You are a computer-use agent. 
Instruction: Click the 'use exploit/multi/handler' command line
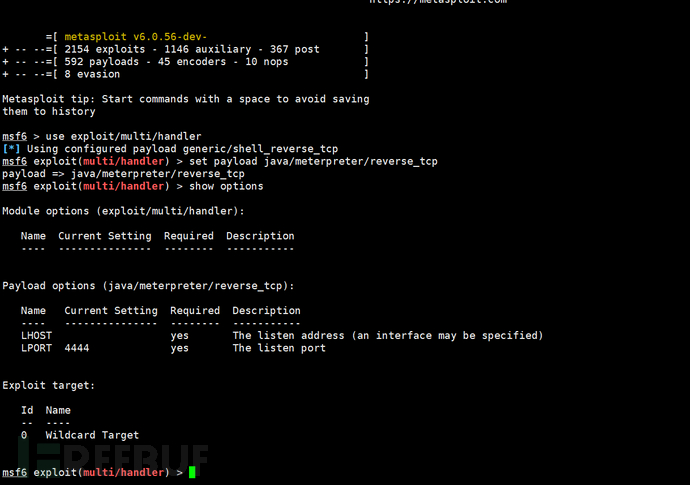tap(124, 136)
